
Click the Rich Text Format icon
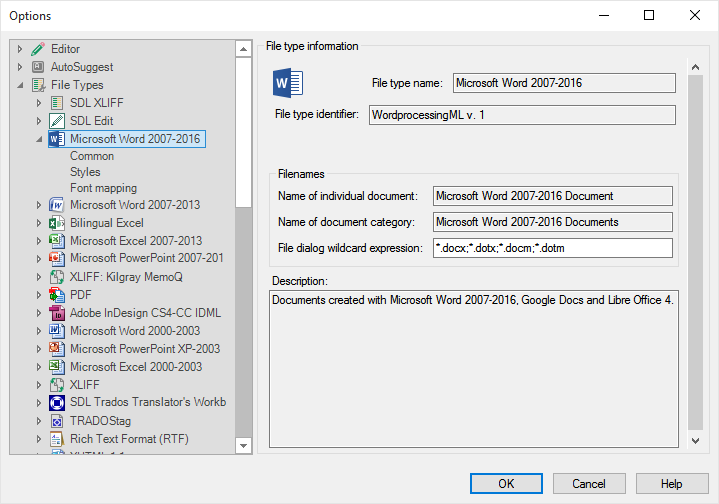(x=56, y=439)
